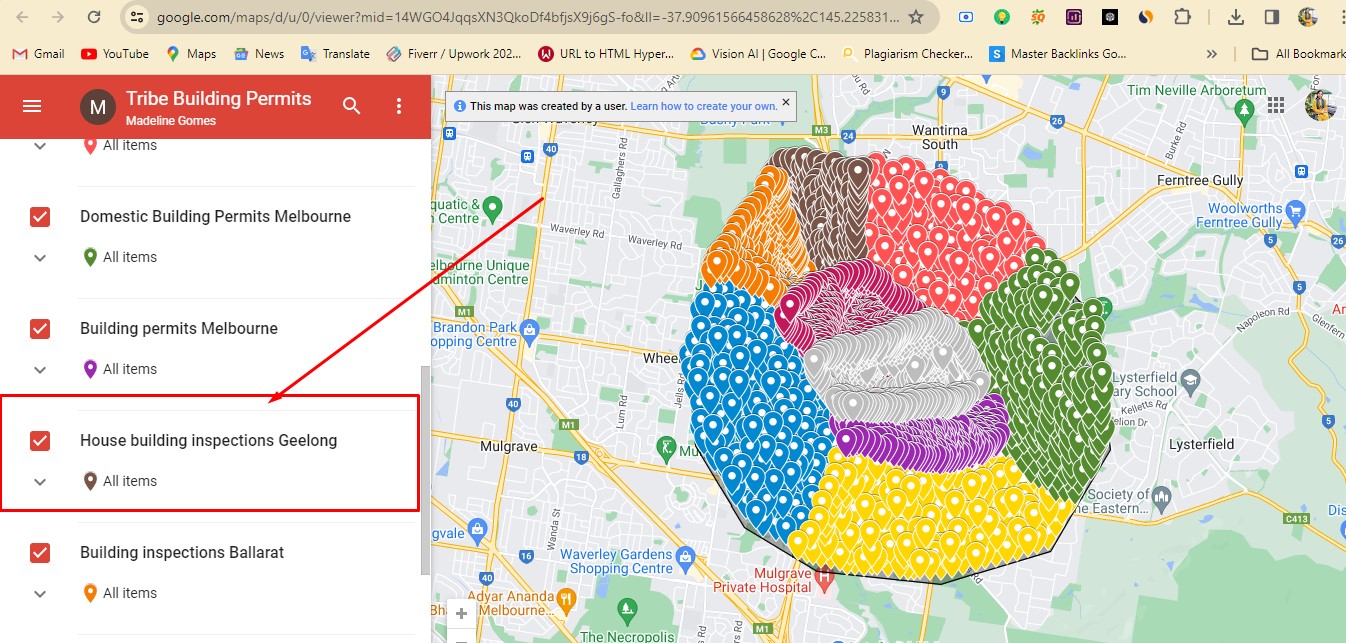This screenshot has width=1346, height=643.
Task: Bookmark this page with the star icon
Action: point(916,17)
